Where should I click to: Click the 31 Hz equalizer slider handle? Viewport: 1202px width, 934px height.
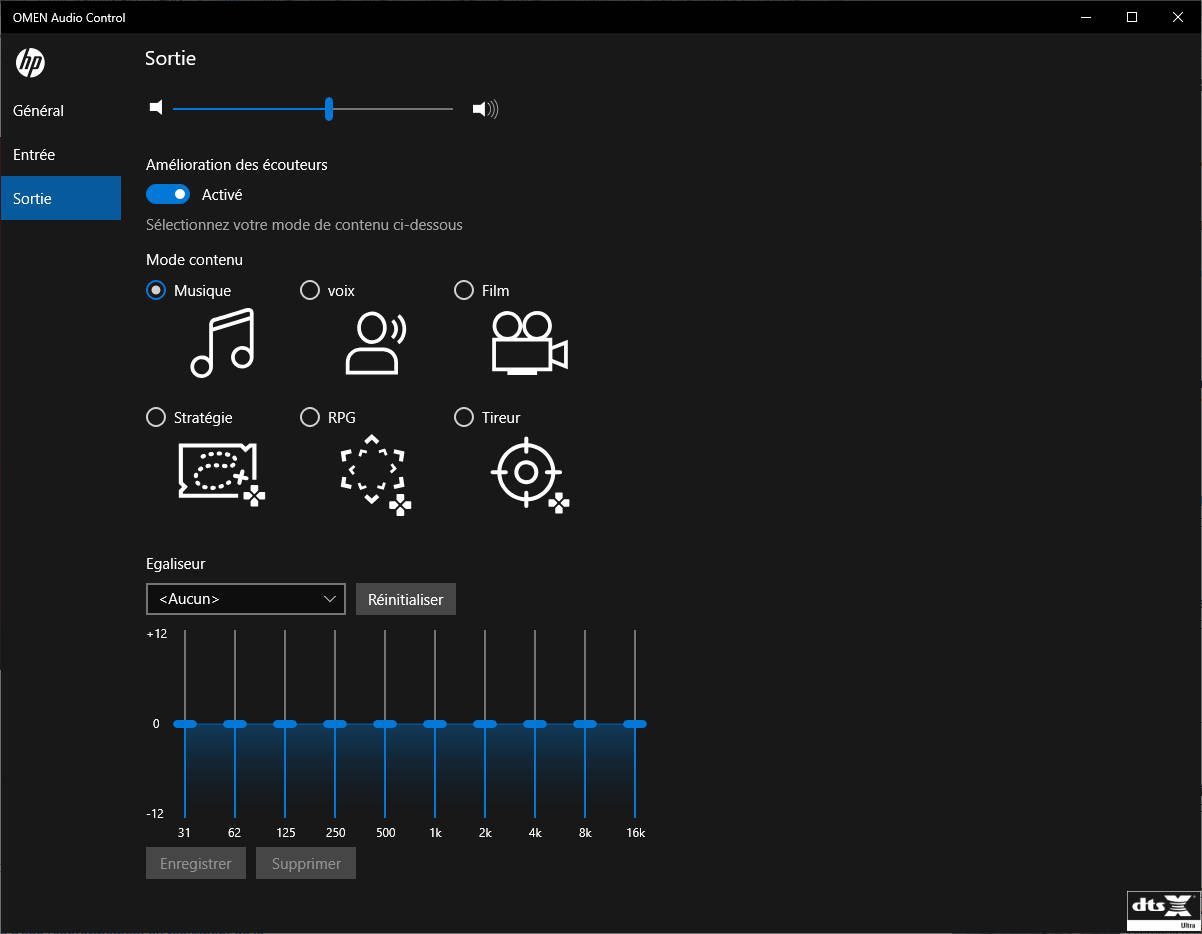click(185, 724)
